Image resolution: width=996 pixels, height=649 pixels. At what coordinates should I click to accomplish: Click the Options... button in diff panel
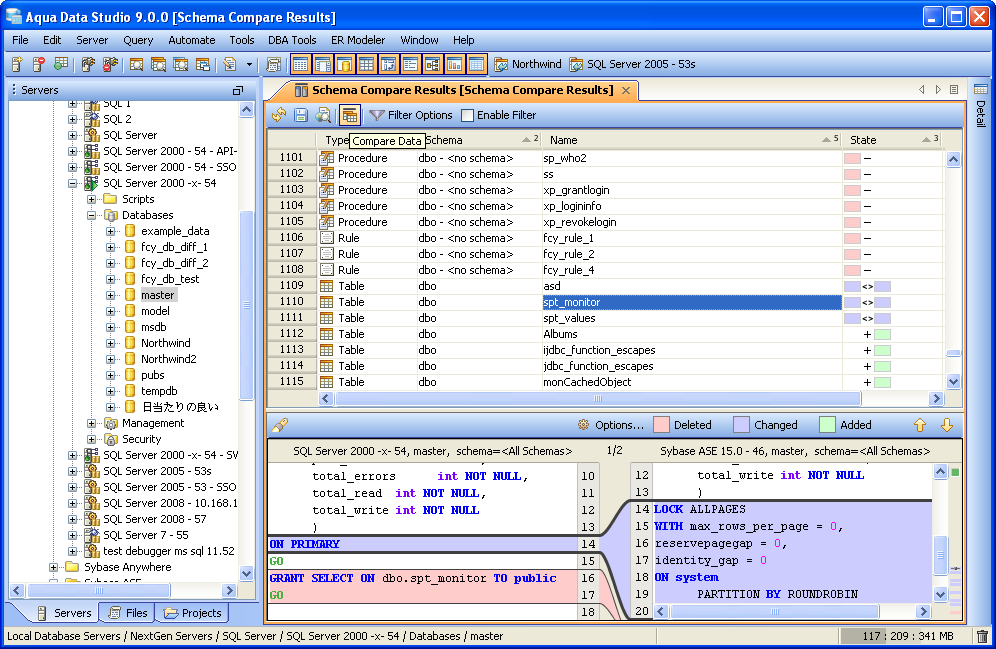[x=610, y=425]
